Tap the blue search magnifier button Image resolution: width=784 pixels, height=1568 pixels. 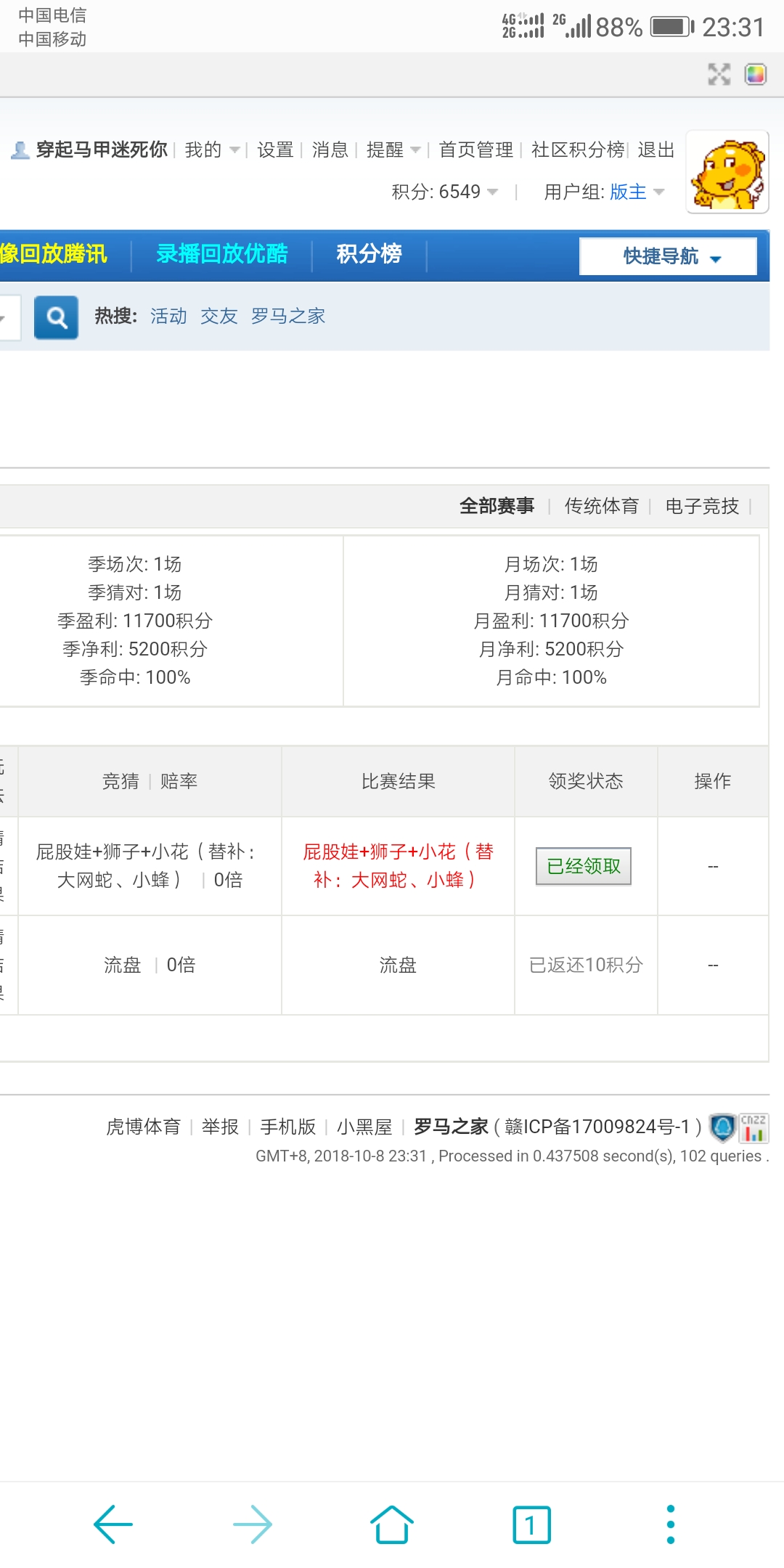(x=56, y=317)
